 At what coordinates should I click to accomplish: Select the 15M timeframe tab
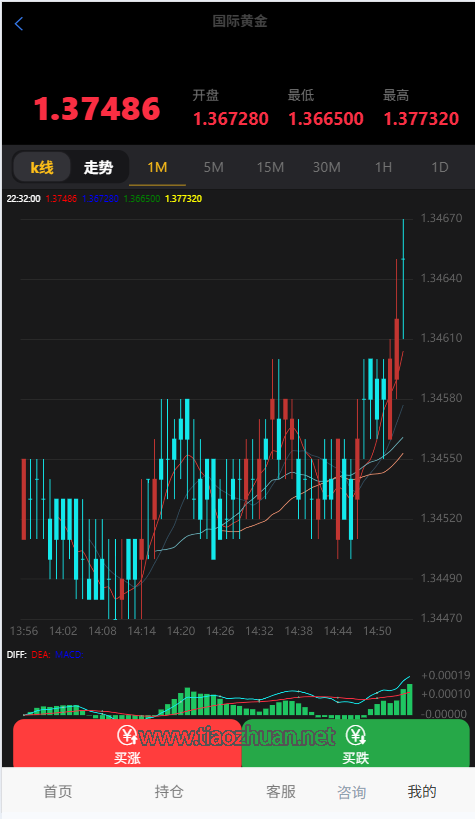tap(270, 168)
